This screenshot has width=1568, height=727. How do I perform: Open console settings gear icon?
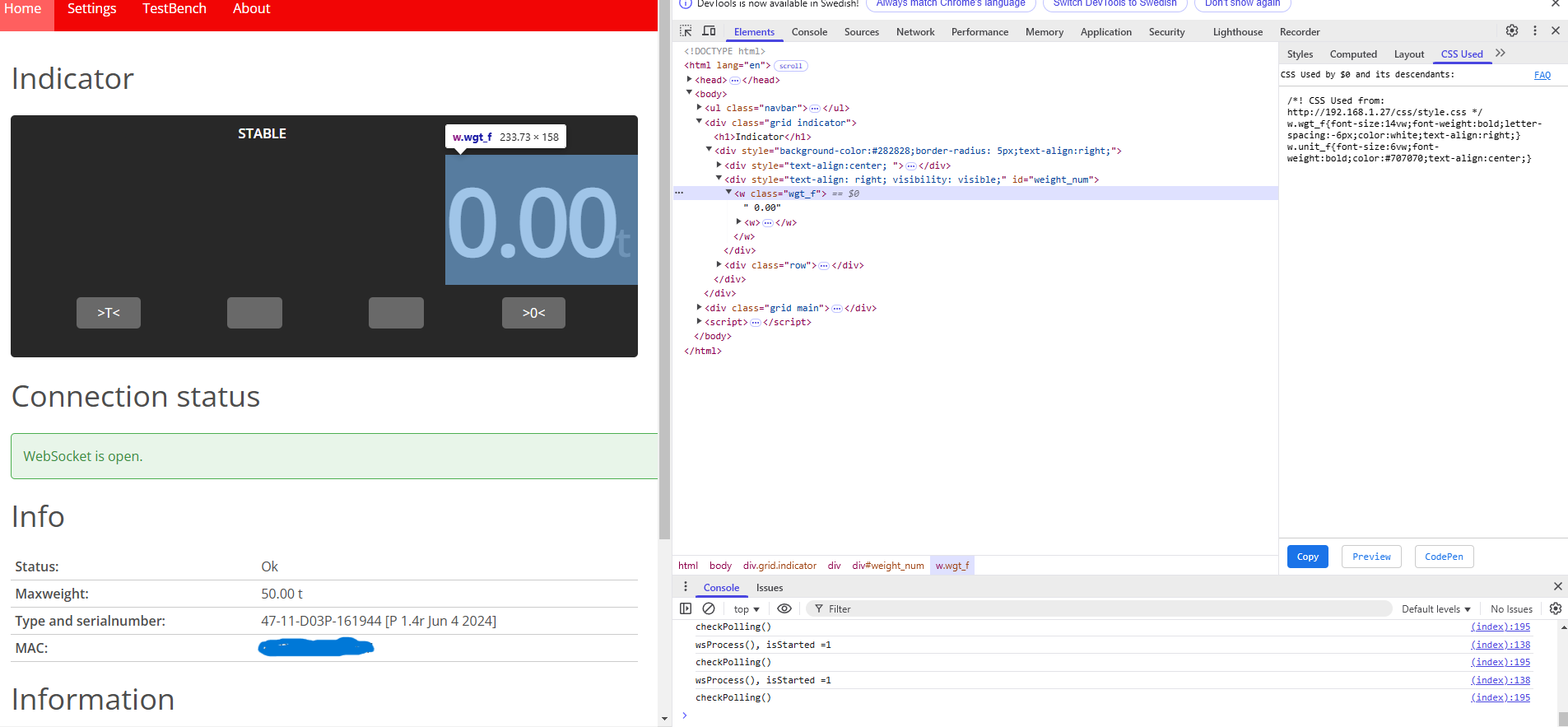click(1555, 608)
